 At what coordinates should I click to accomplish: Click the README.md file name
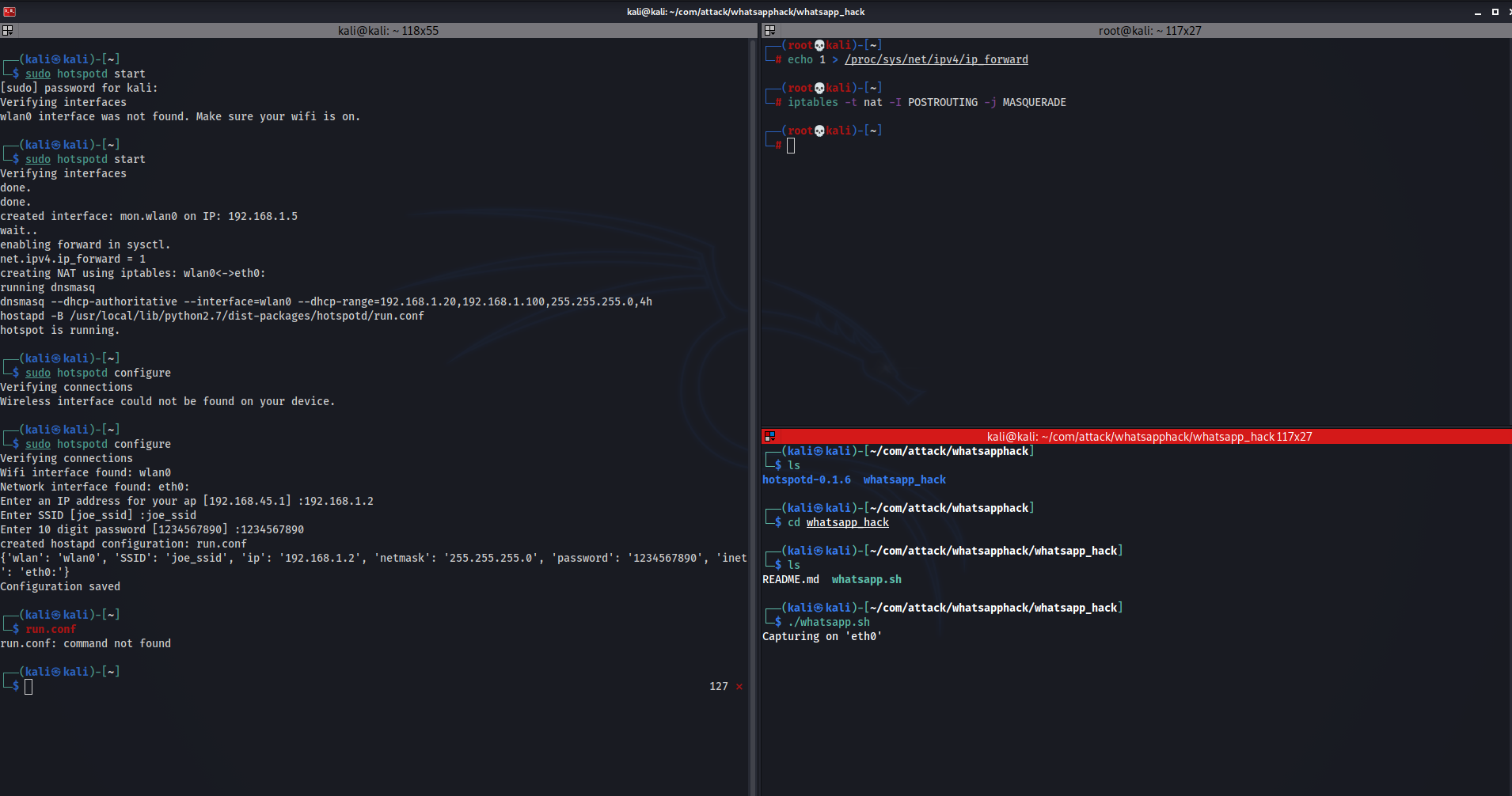pyautogui.click(x=791, y=579)
